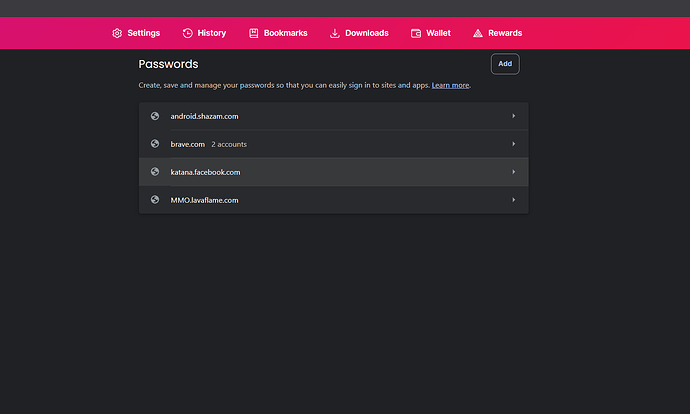Expand the brave.com accounts arrow
690x414 pixels.
[x=514, y=144]
